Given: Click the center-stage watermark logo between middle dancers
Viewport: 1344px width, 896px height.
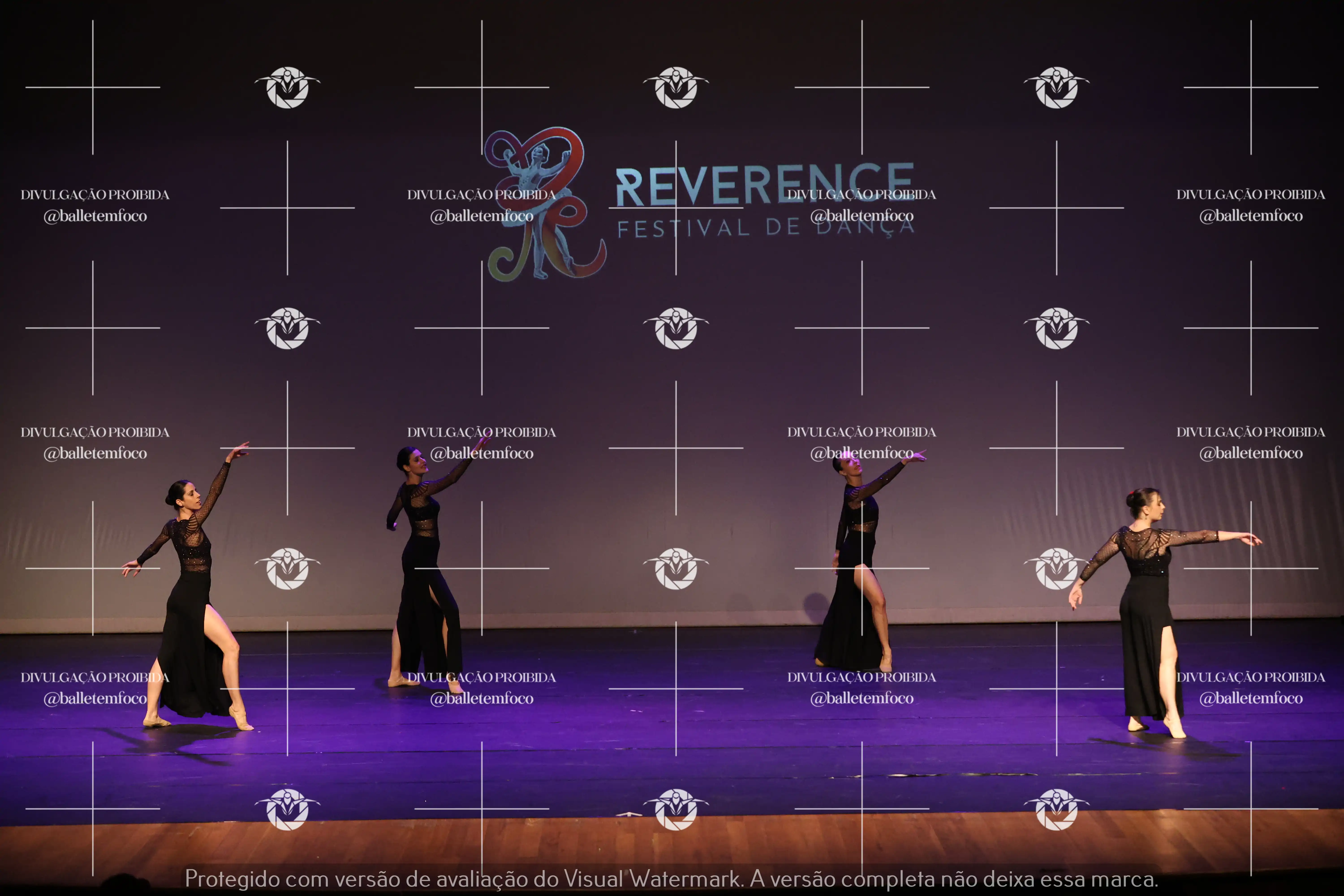Looking at the screenshot, I should (676, 569).
